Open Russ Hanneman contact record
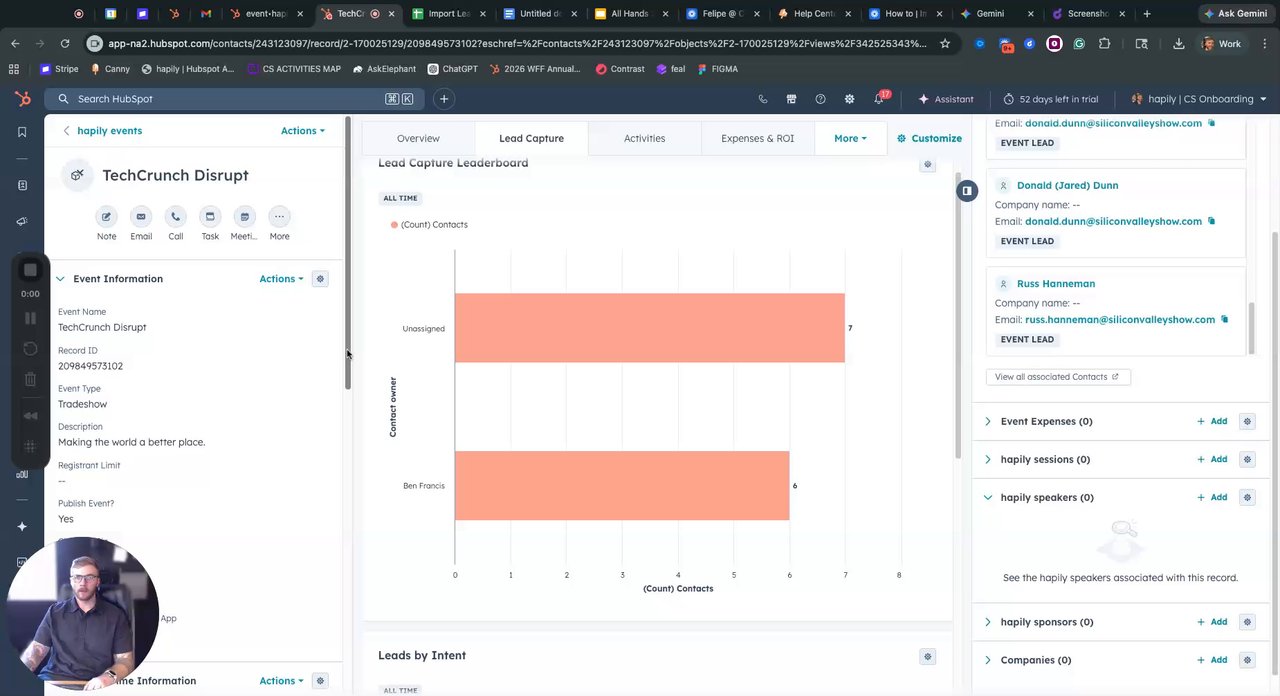Viewport: 1280px width, 696px height. pos(1056,283)
